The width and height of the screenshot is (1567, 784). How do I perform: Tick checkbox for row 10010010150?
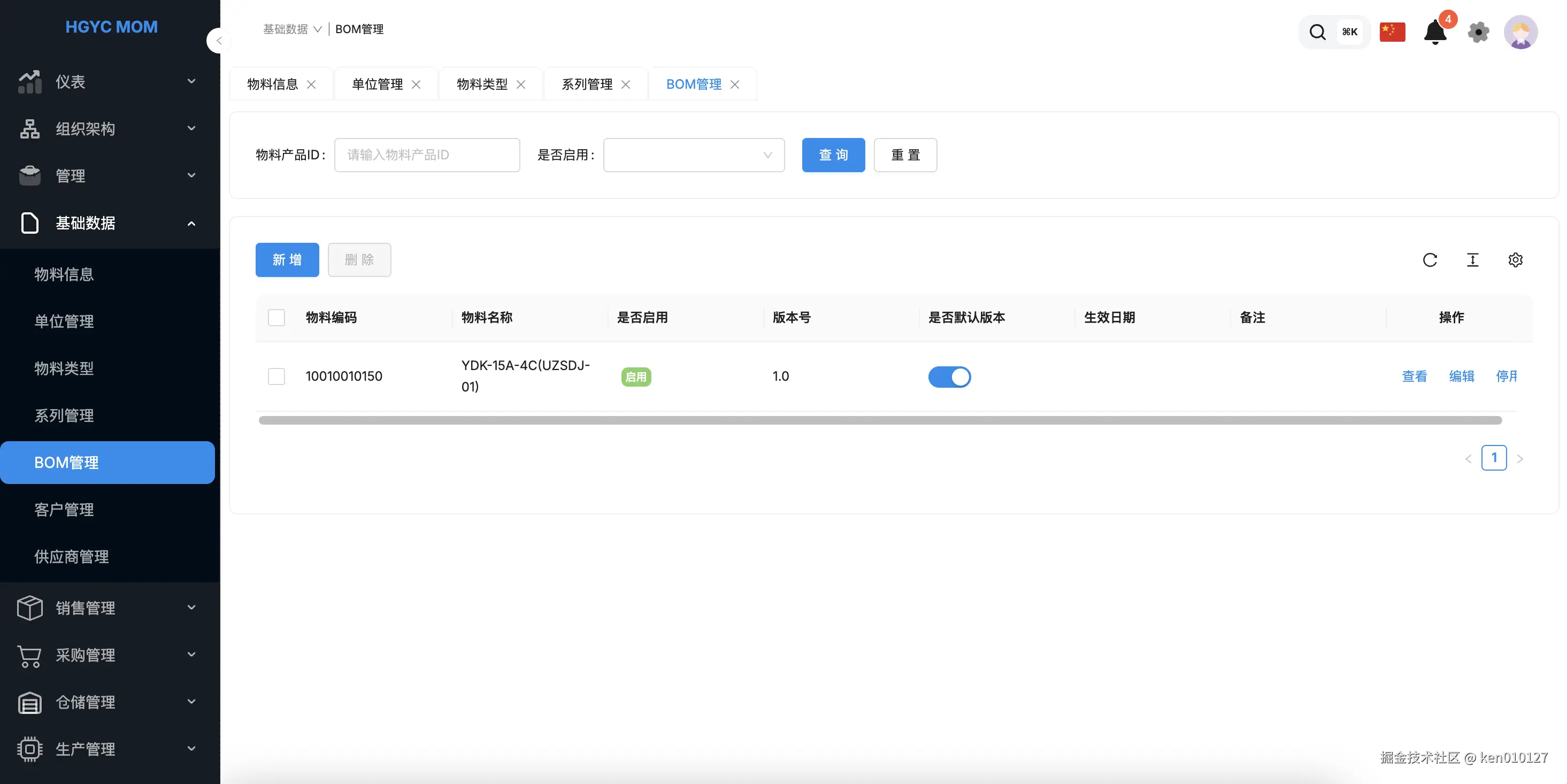276,376
